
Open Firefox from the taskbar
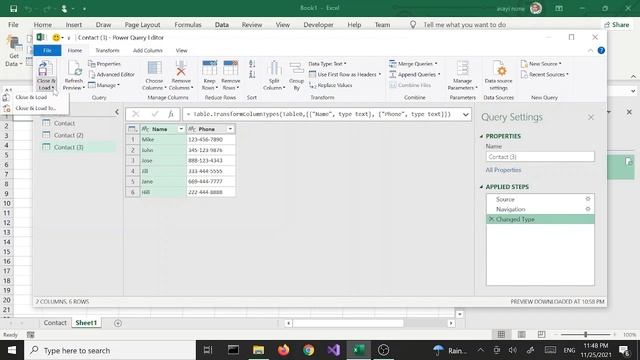(x=283, y=350)
